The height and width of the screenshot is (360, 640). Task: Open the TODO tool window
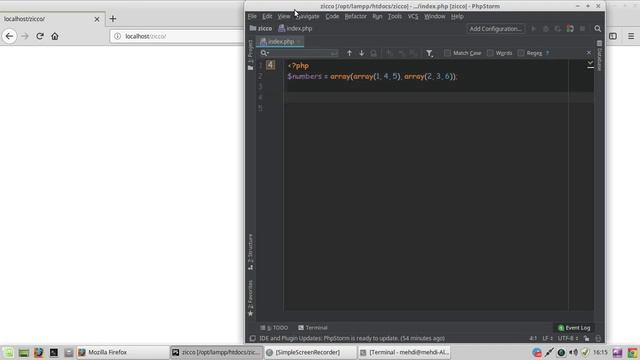(x=274, y=328)
